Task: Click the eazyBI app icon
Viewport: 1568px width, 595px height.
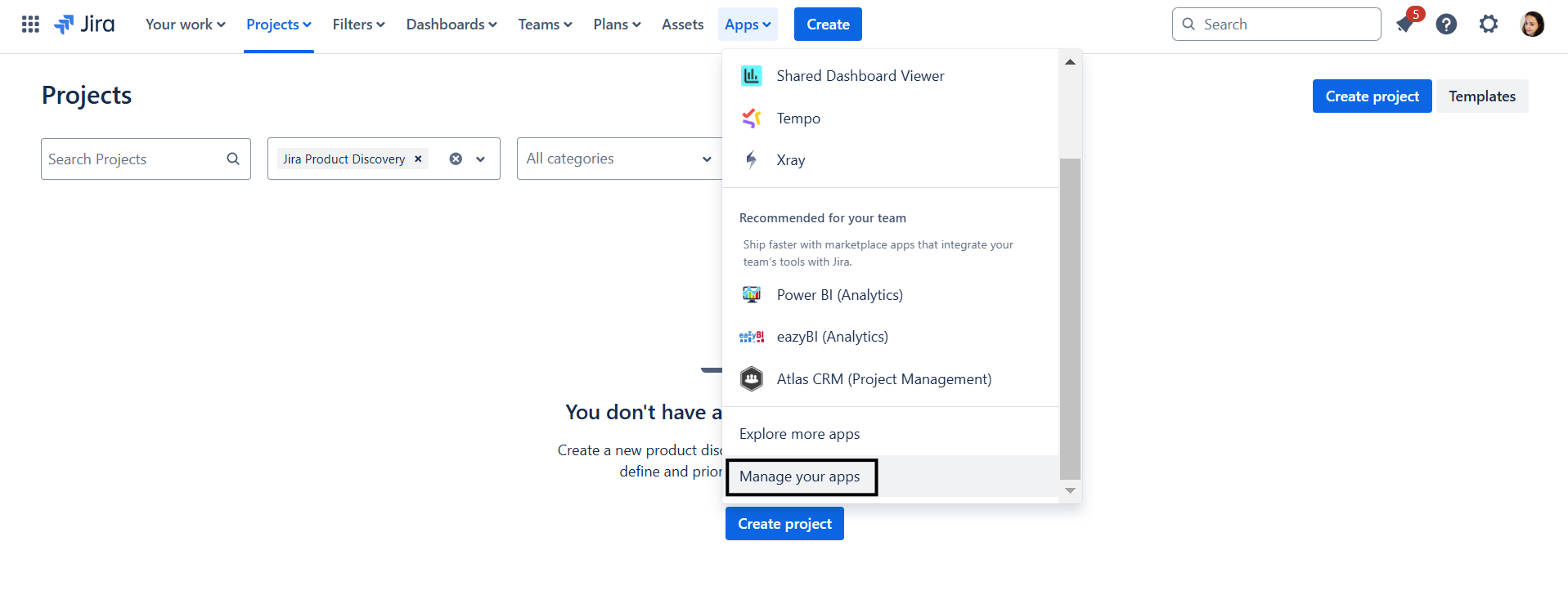Action: [x=751, y=337]
